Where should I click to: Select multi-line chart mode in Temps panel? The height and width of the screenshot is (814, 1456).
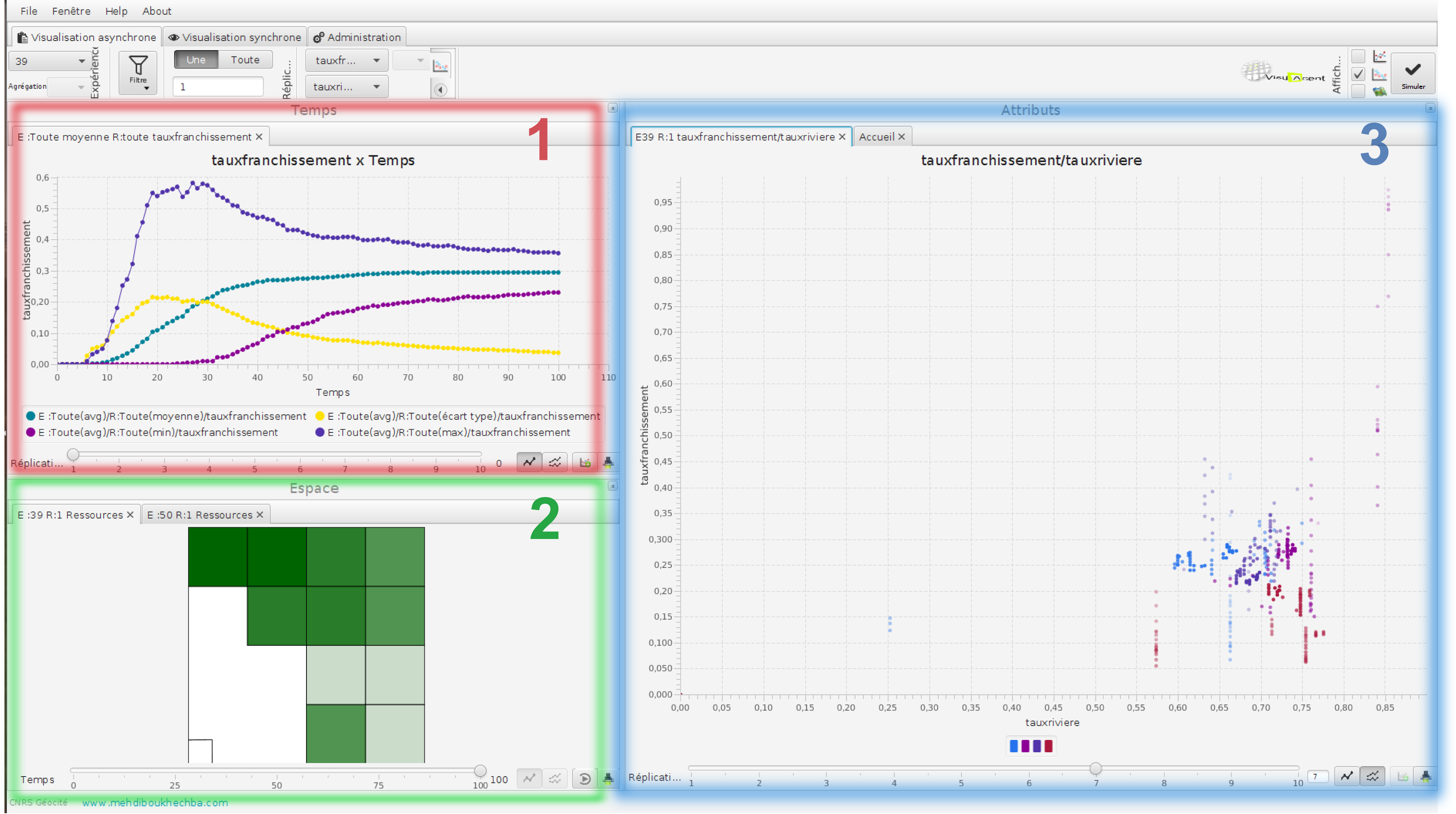pos(555,462)
